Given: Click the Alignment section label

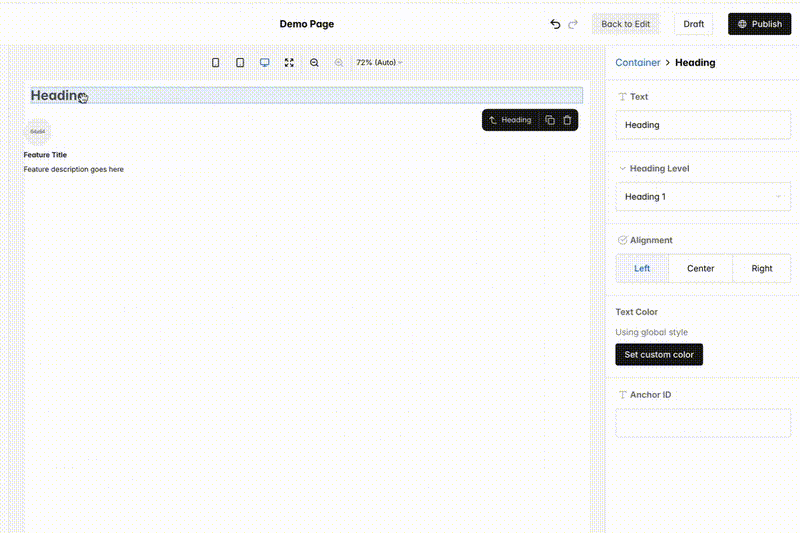Looking at the screenshot, I should tap(651, 240).
